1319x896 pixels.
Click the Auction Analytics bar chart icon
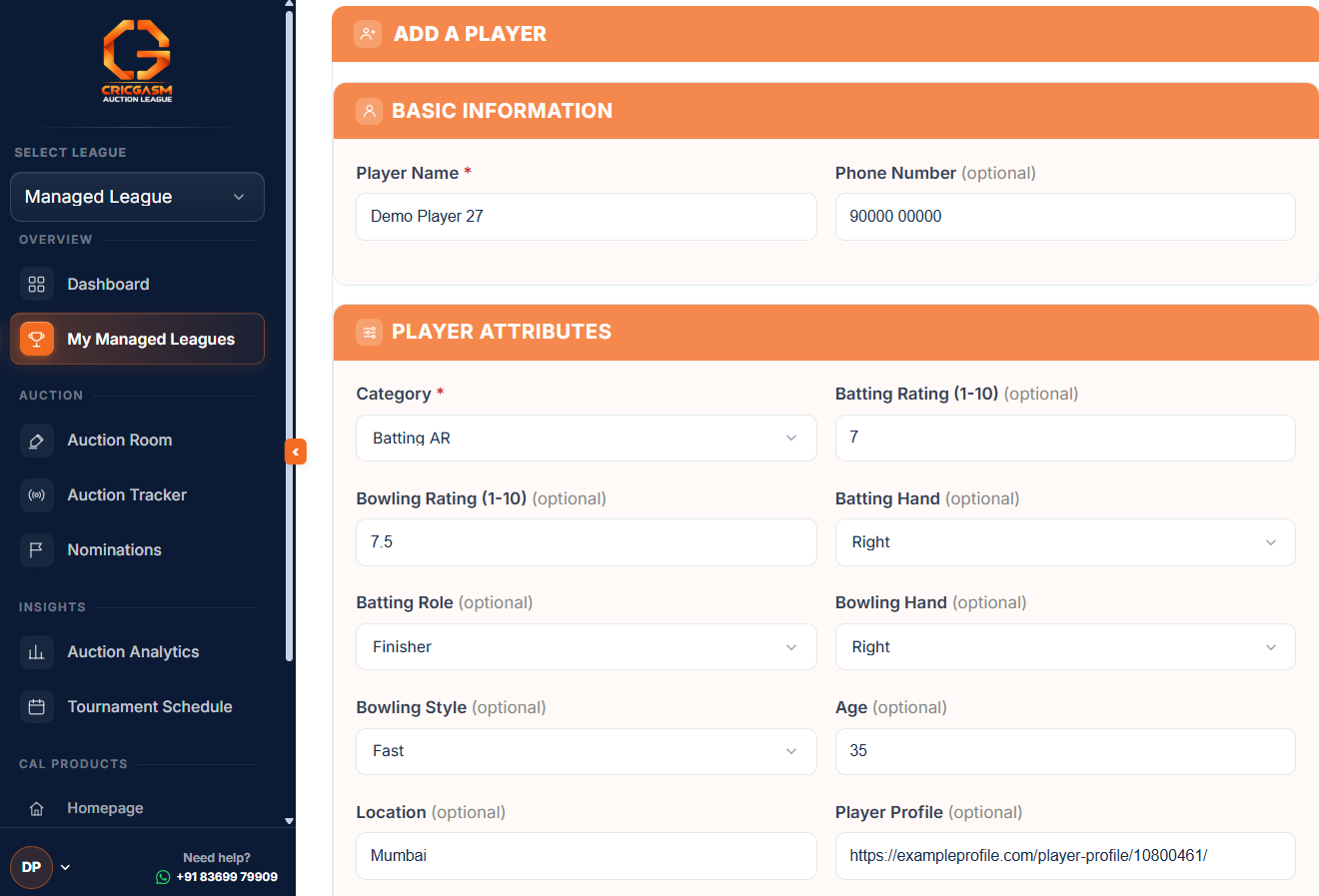point(37,651)
